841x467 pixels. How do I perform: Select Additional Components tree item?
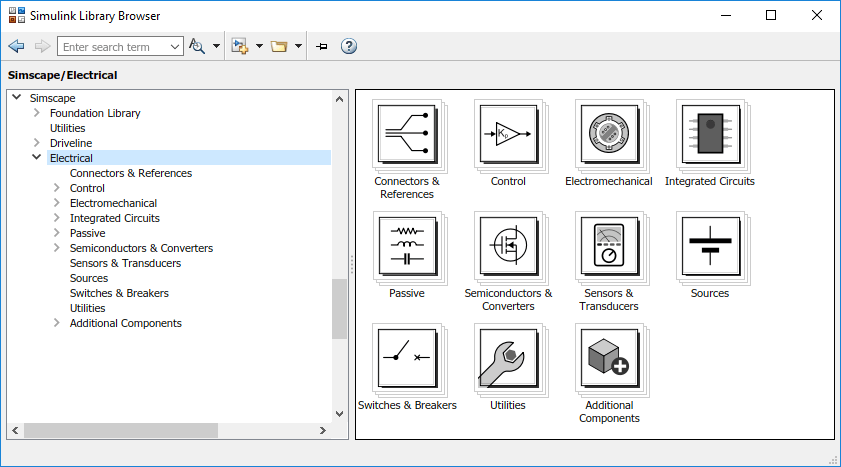pyautogui.click(x=126, y=323)
